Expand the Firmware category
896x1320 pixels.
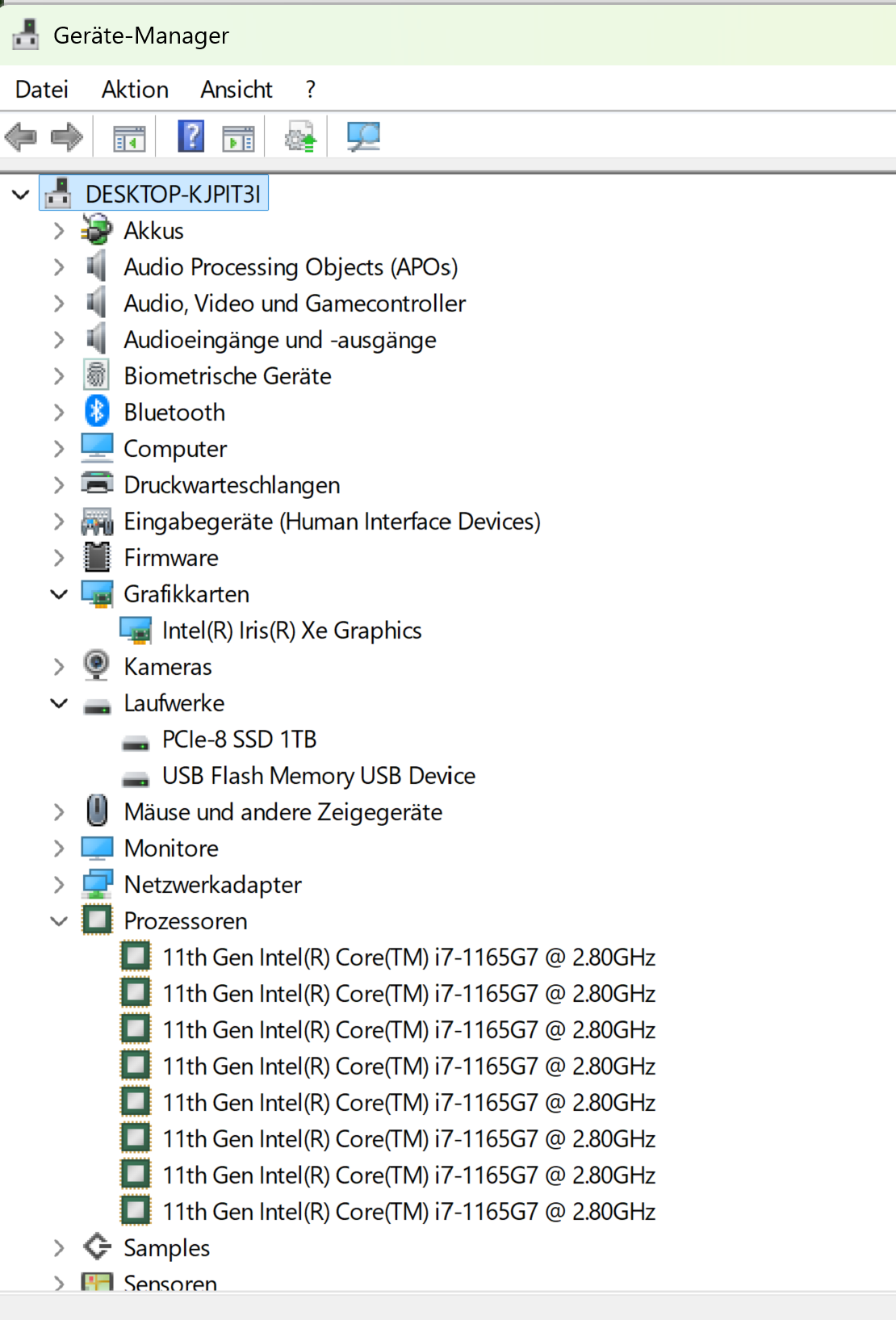[x=58, y=558]
